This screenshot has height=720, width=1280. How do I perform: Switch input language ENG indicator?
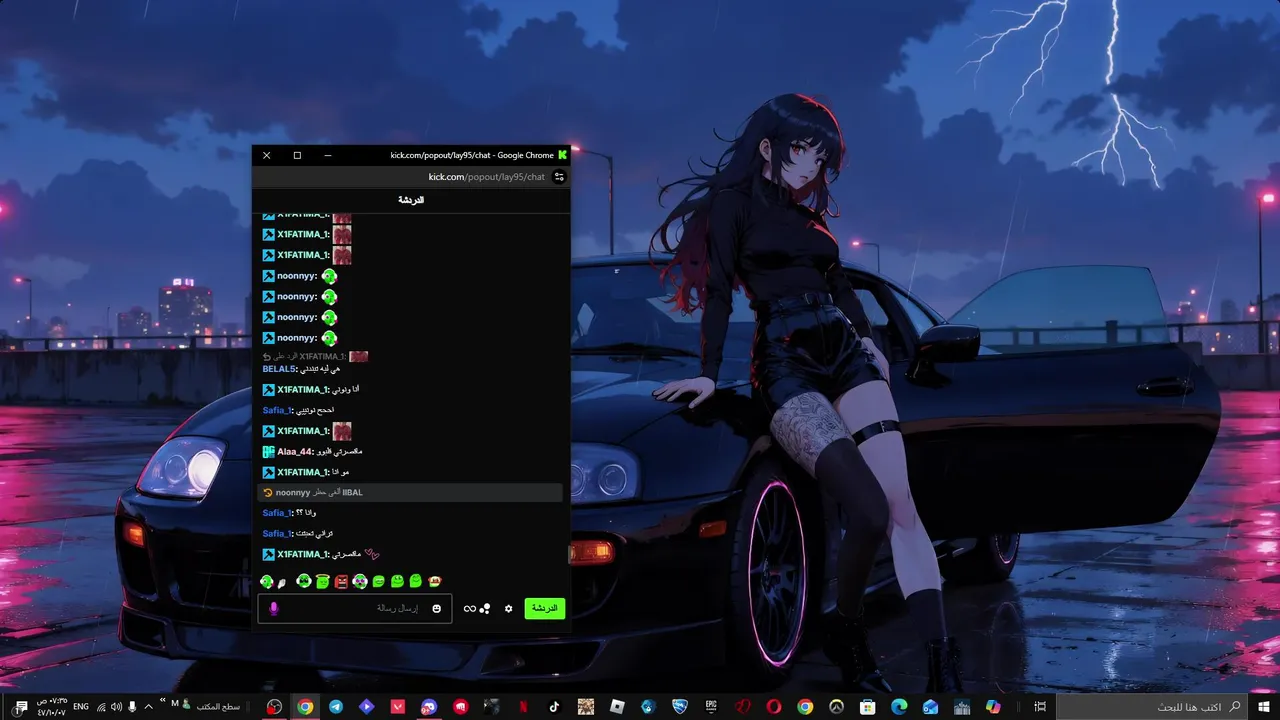click(x=81, y=707)
